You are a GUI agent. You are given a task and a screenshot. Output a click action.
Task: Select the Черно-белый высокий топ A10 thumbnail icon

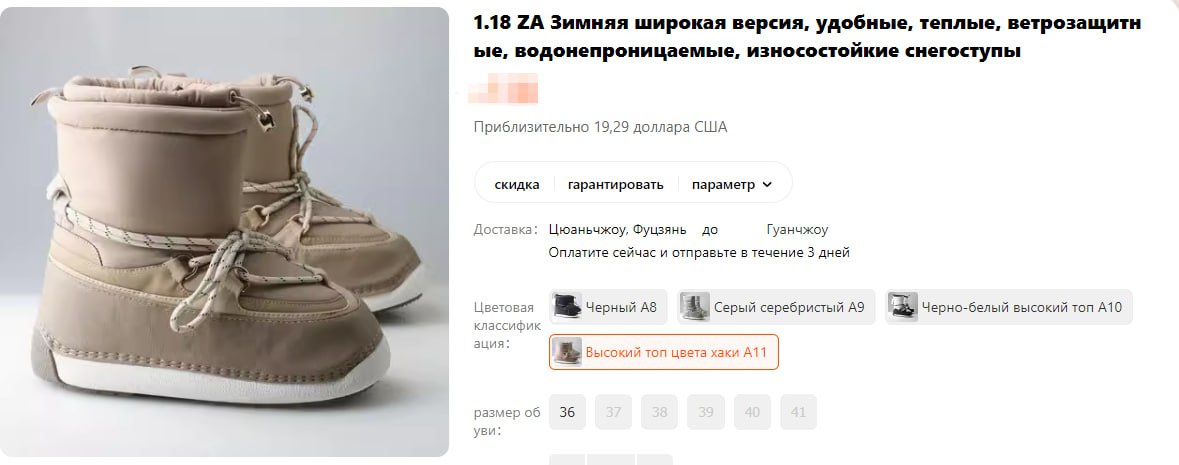pyautogui.click(x=902, y=307)
